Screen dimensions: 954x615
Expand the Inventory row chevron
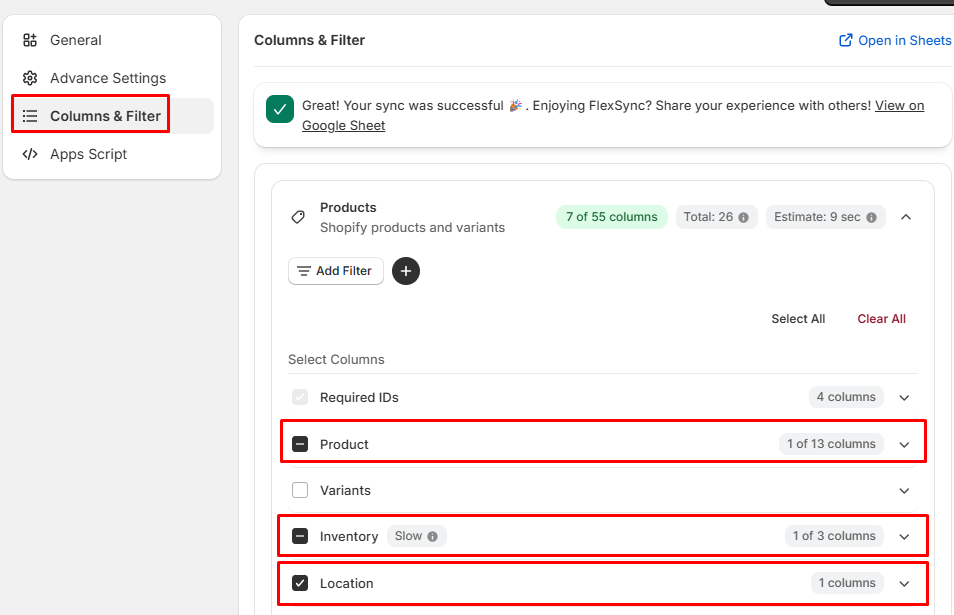[905, 537]
